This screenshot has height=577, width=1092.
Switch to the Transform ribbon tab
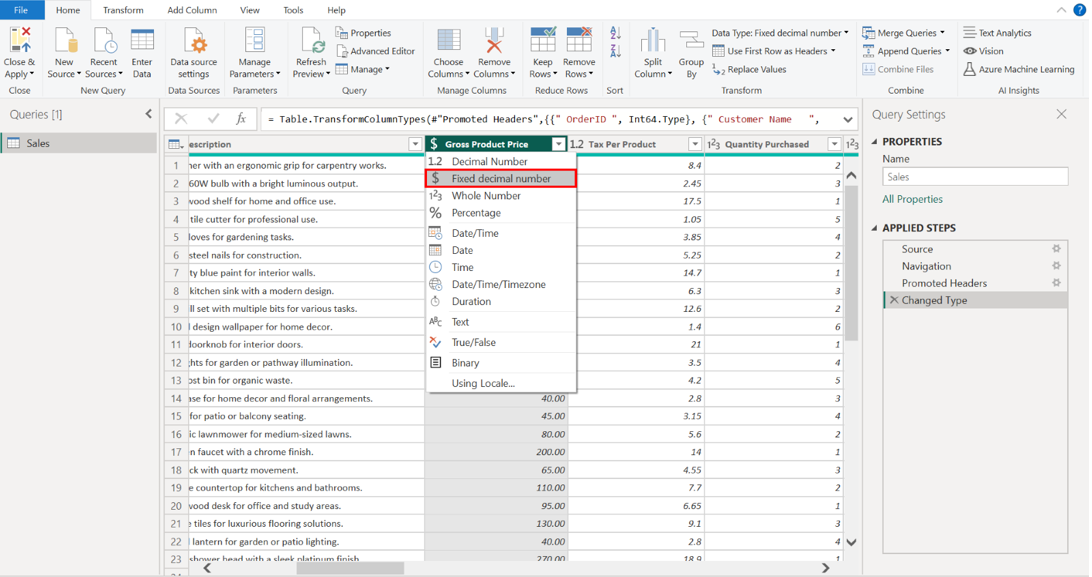click(123, 10)
